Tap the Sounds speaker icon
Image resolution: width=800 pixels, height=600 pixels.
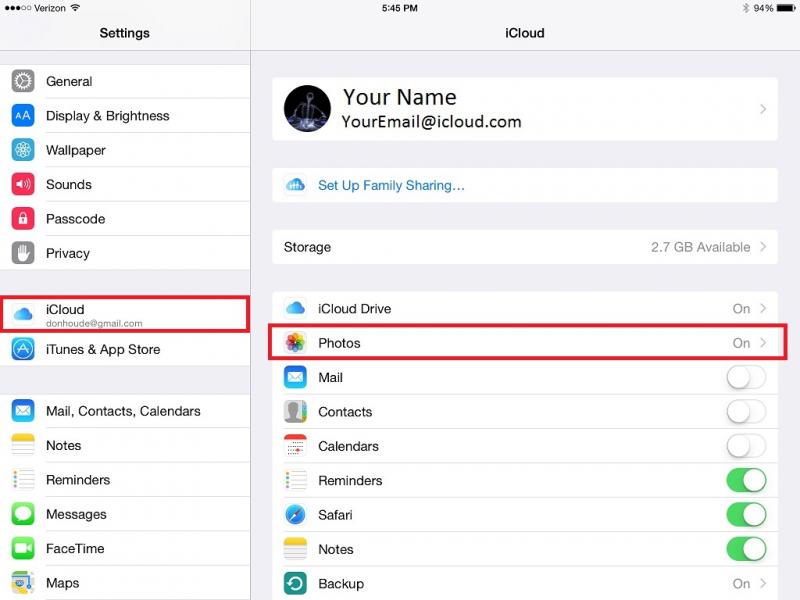point(23,184)
